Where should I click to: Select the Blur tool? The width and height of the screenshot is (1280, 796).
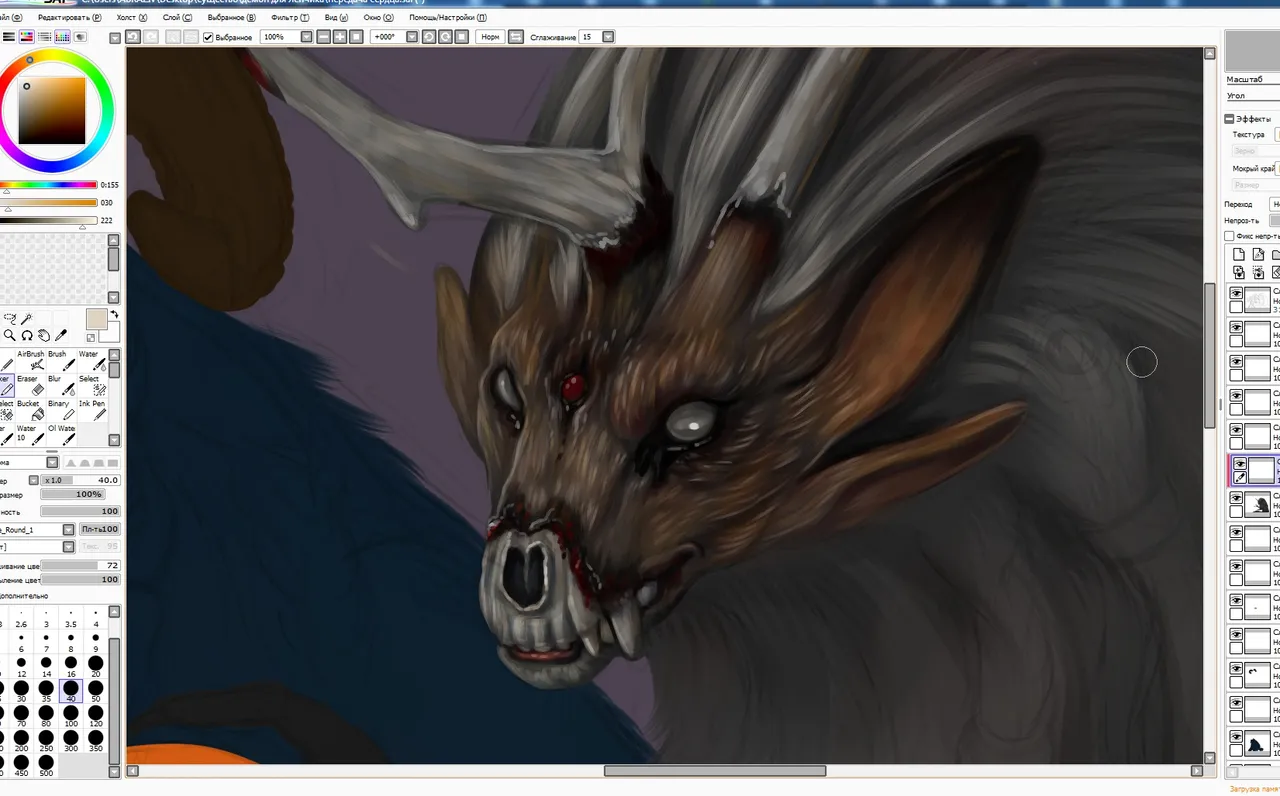(x=60, y=385)
